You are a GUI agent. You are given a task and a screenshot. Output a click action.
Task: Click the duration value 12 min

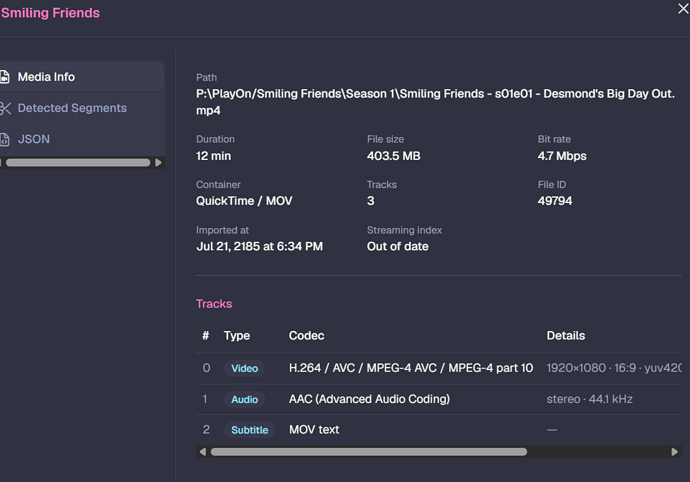213,156
